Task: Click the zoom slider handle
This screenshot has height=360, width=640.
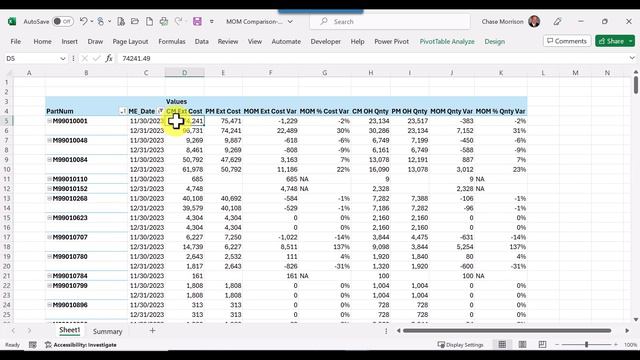Action: point(587,345)
